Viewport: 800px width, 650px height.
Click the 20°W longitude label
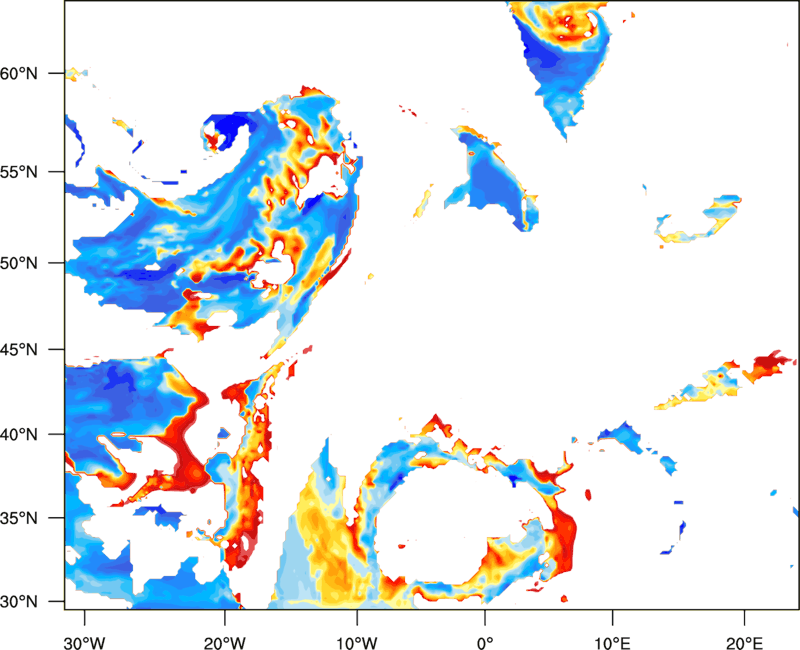coord(224,643)
